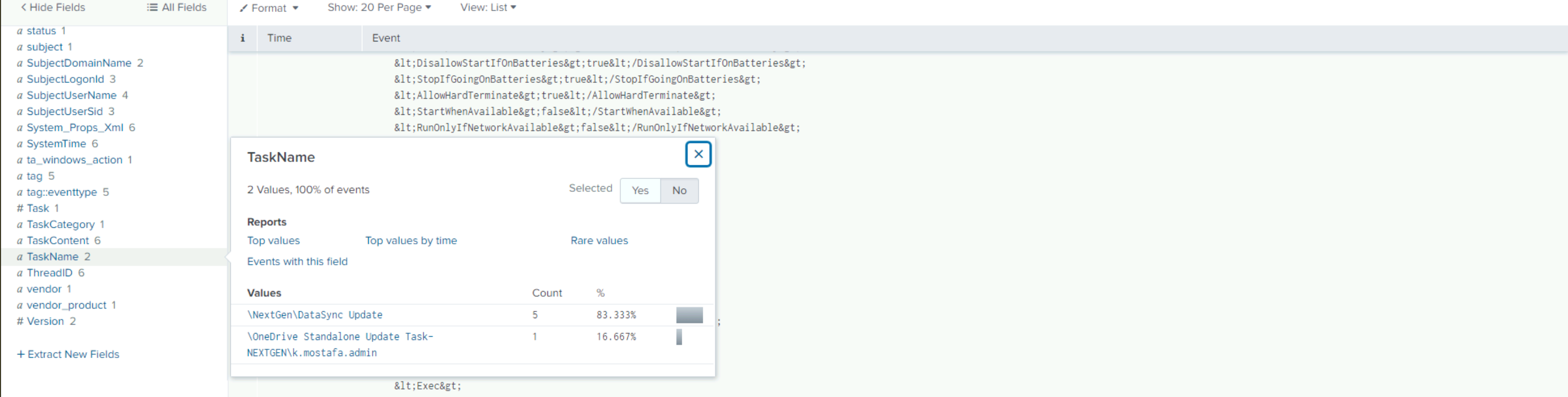The height and width of the screenshot is (397, 1568).
Task: Collapse sidebar with Hide Fields chevron
Action: (24, 7)
